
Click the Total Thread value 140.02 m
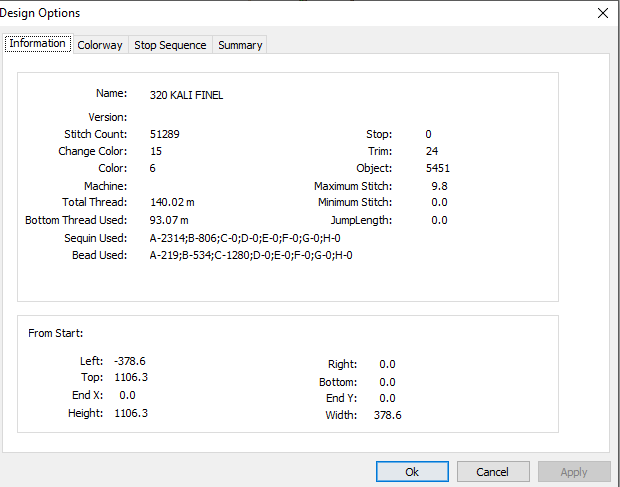tap(172, 202)
